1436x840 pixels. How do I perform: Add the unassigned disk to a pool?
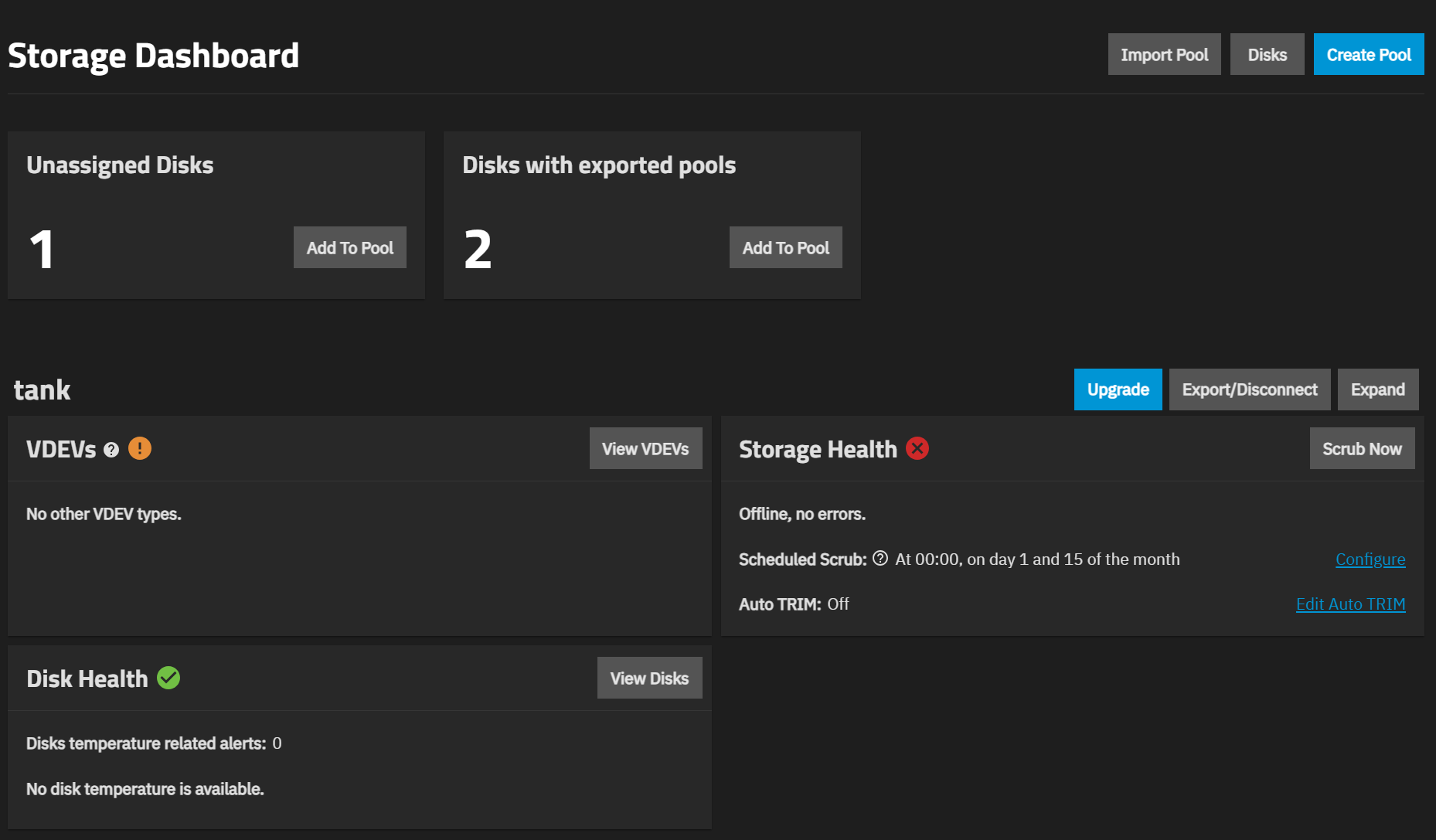click(349, 247)
